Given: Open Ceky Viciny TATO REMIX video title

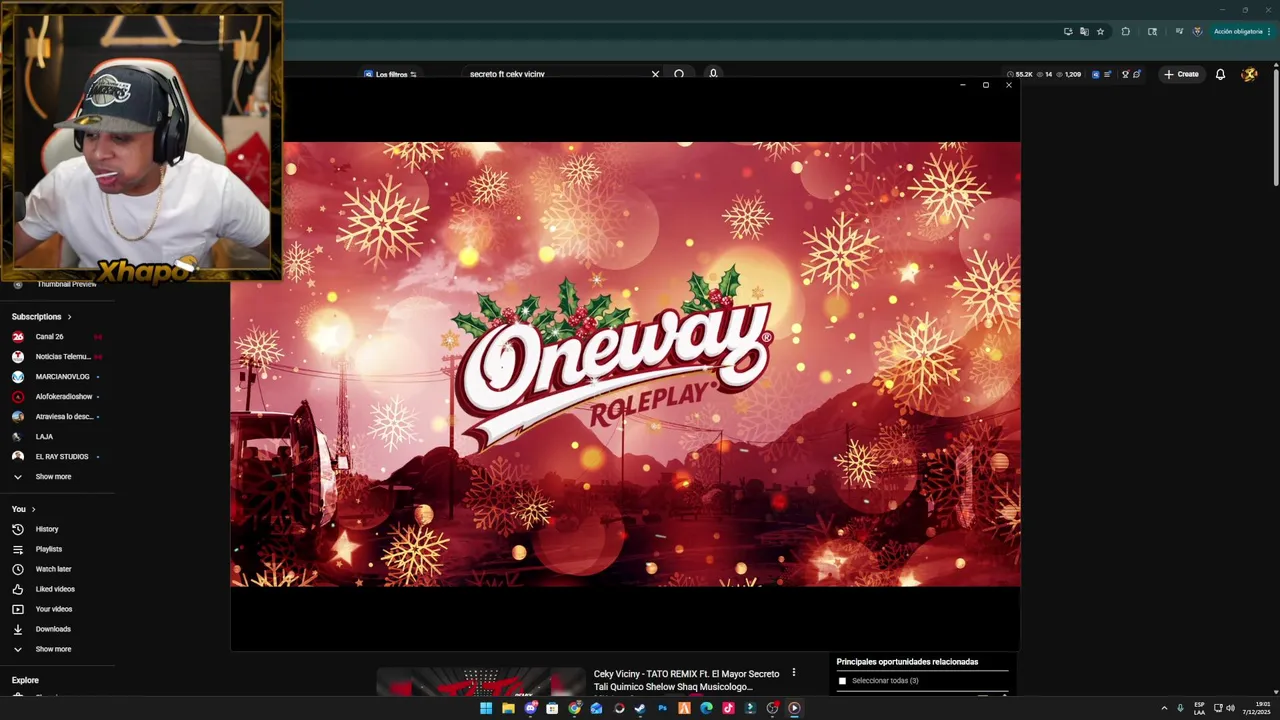Looking at the screenshot, I should point(686,680).
